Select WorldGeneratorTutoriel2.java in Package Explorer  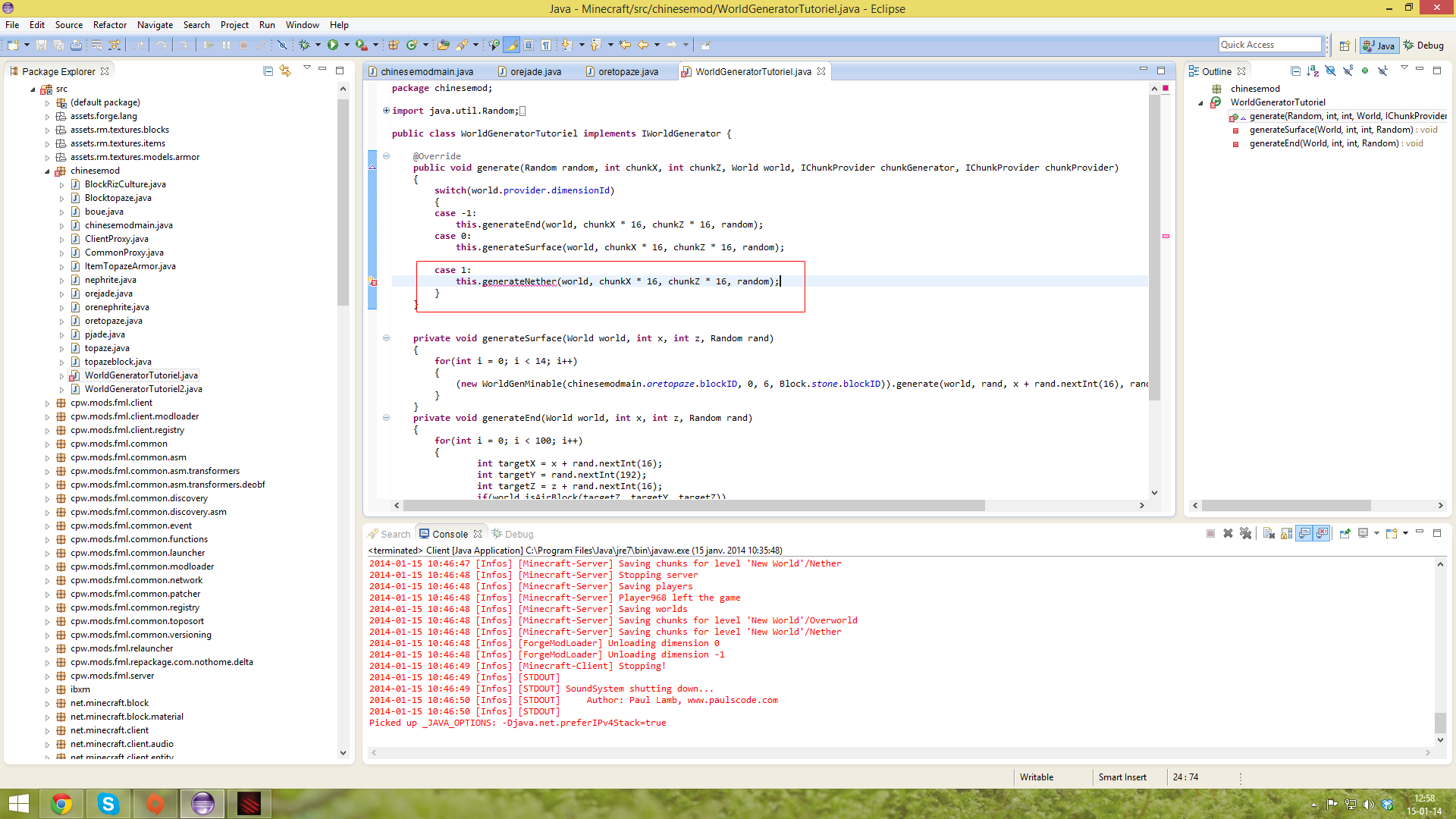[x=143, y=389]
